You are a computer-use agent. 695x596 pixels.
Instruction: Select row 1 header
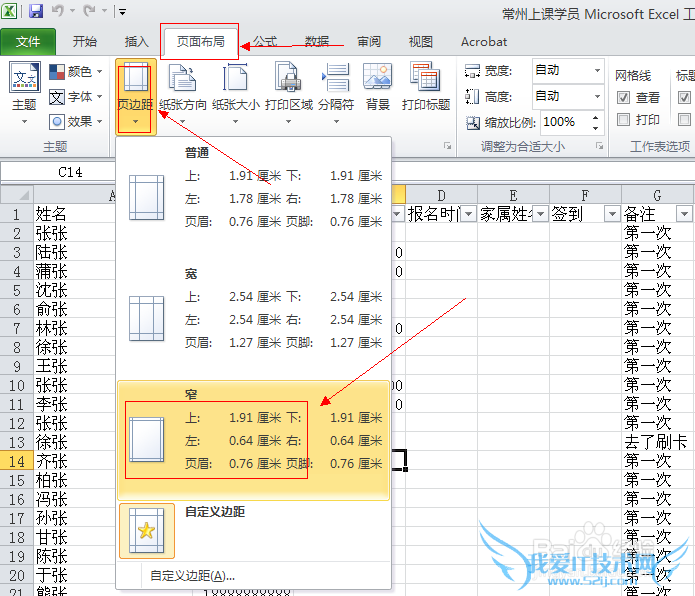(x=17, y=214)
